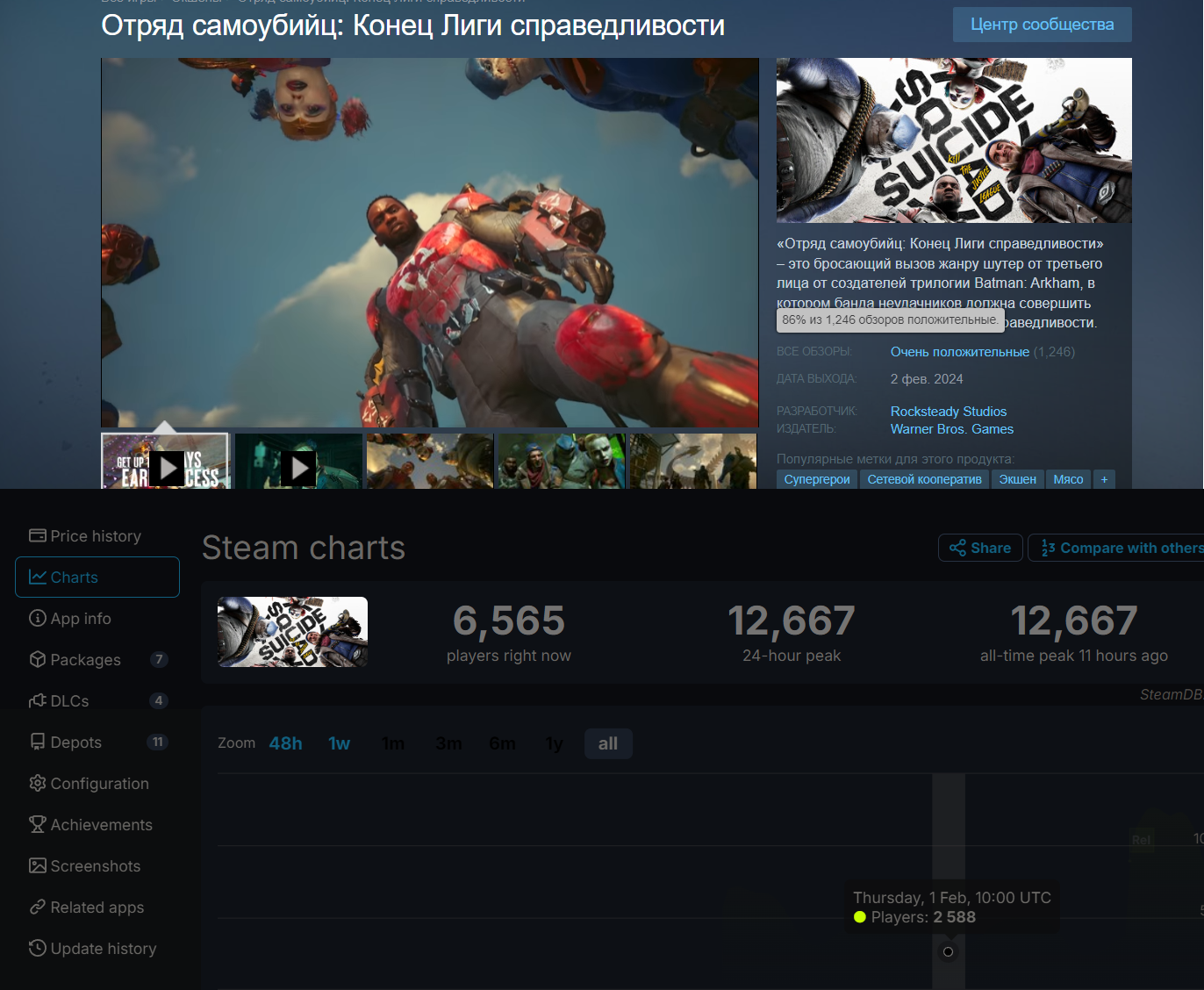Open the Price history sidebar item
The height and width of the screenshot is (990, 1204).
[x=97, y=536]
